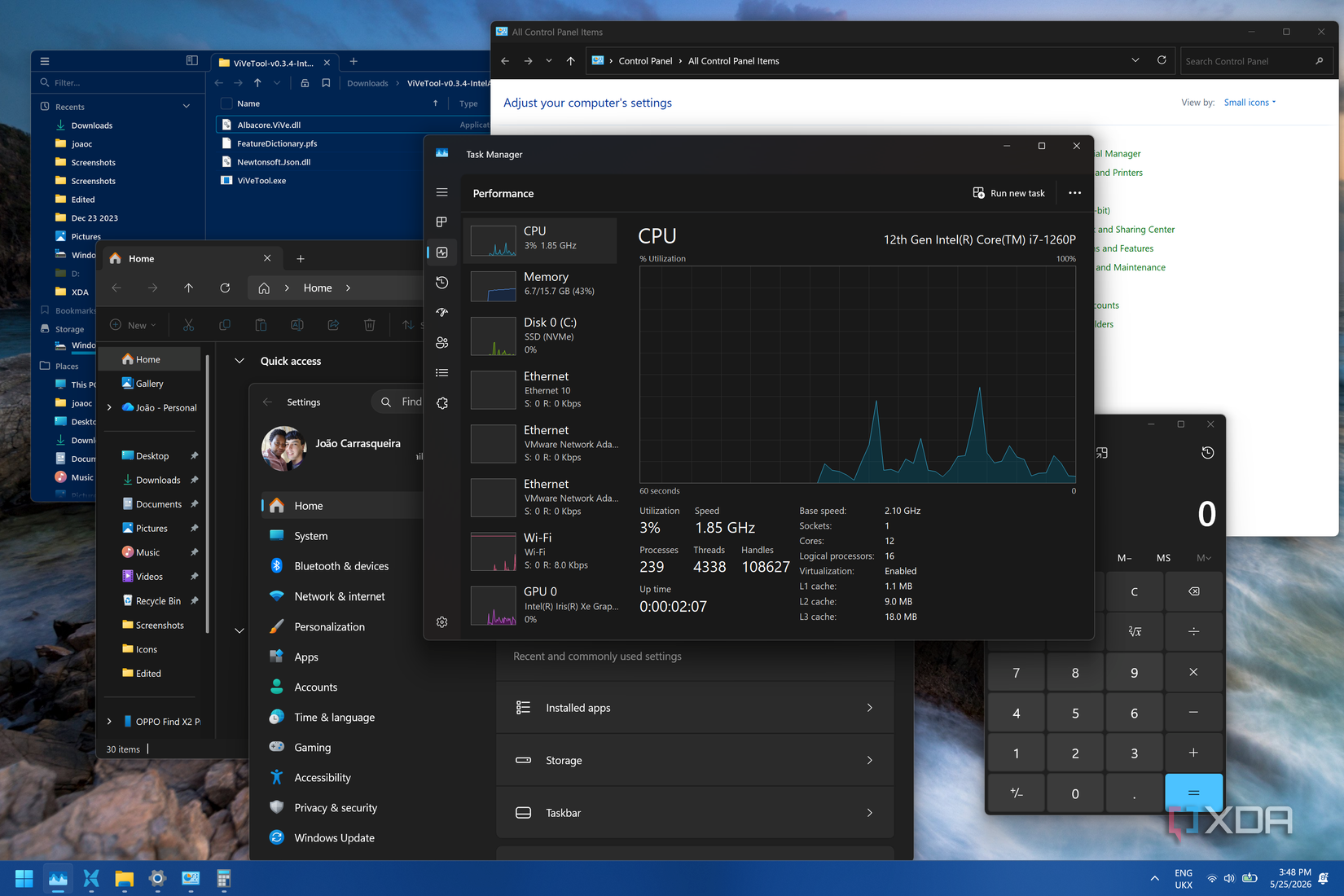Open View by Small icons dropdown

(1250, 103)
